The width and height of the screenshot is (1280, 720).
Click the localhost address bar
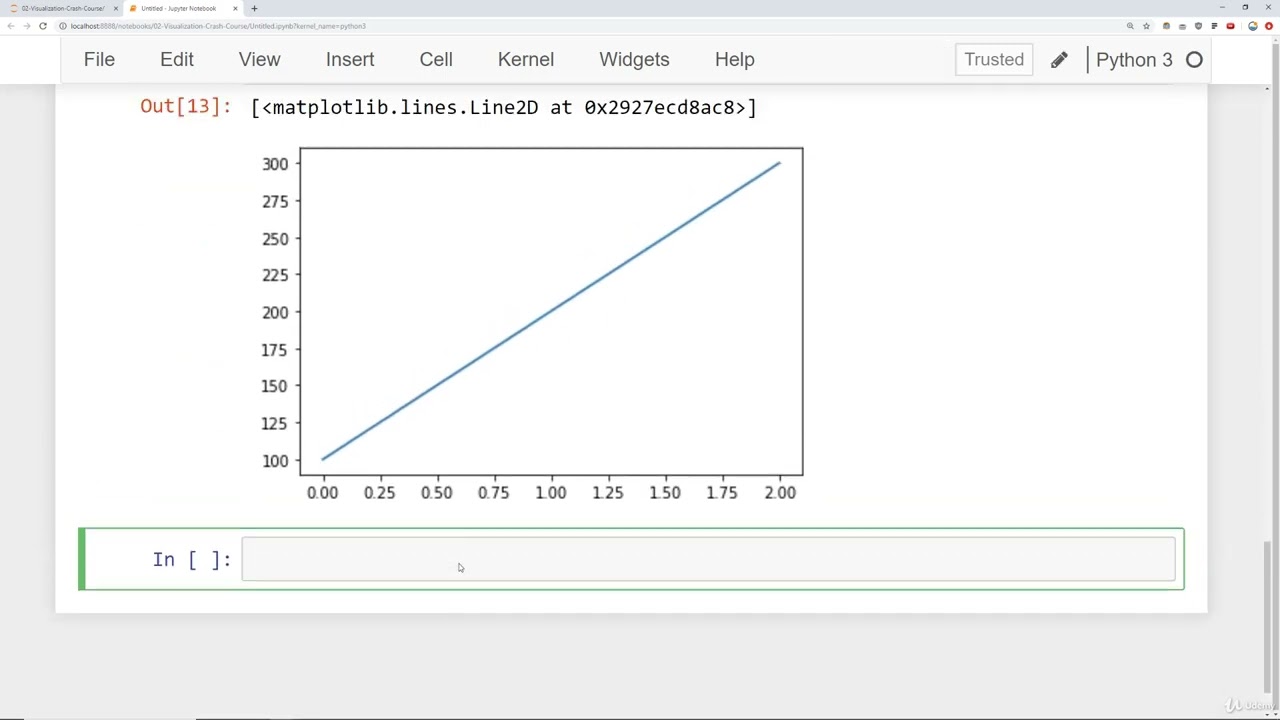pyautogui.click(x=590, y=26)
